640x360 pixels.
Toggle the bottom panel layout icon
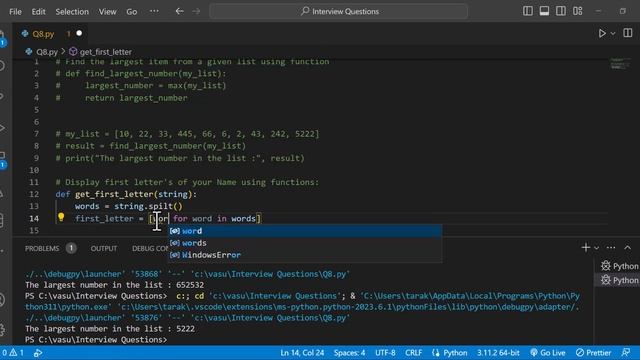point(544,11)
